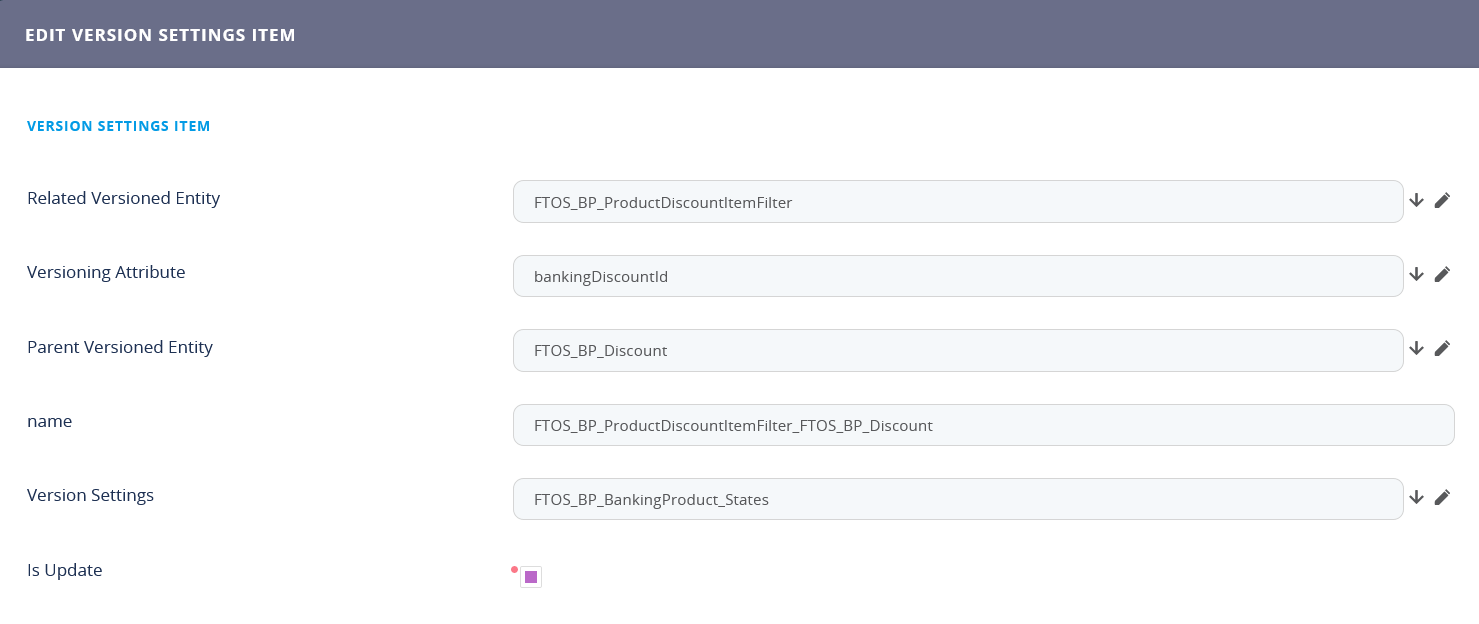Click the Edit Version Settings Item title
Image resolution: width=1479 pixels, height=624 pixels.
(160, 35)
